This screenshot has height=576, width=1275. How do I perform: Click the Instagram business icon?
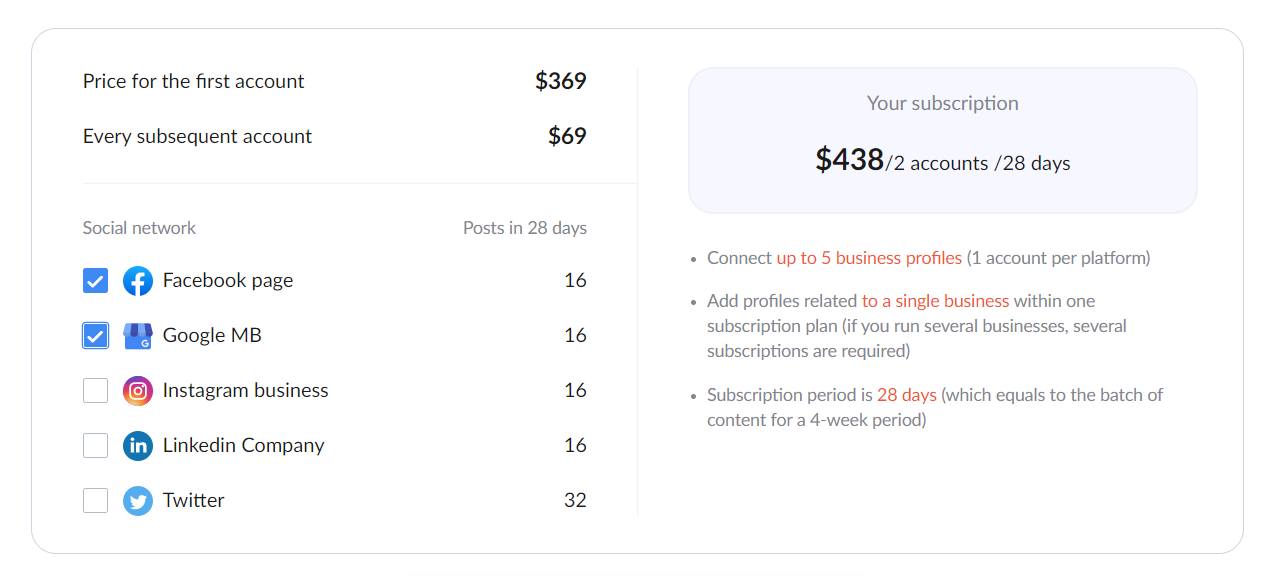(x=138, y=391)
